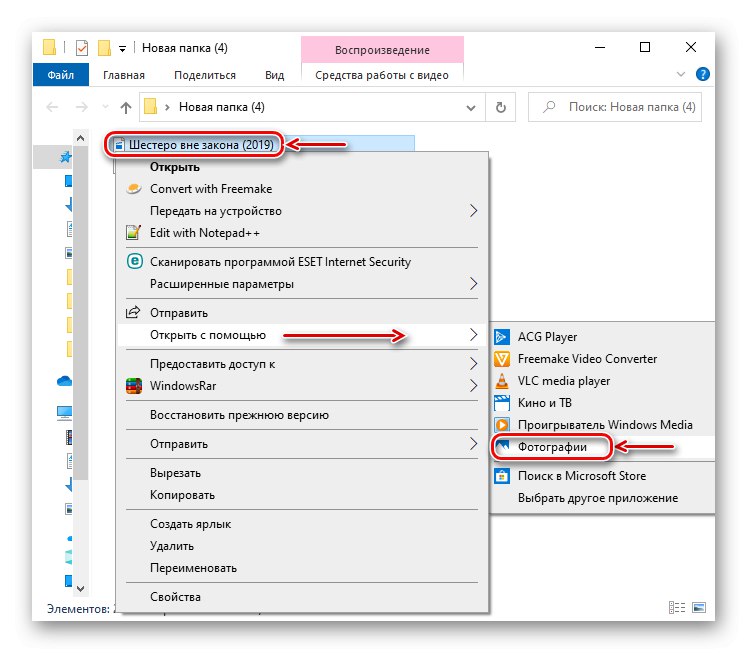
Task: Open Свойства from the context menu
Action: tap(302, 597)
